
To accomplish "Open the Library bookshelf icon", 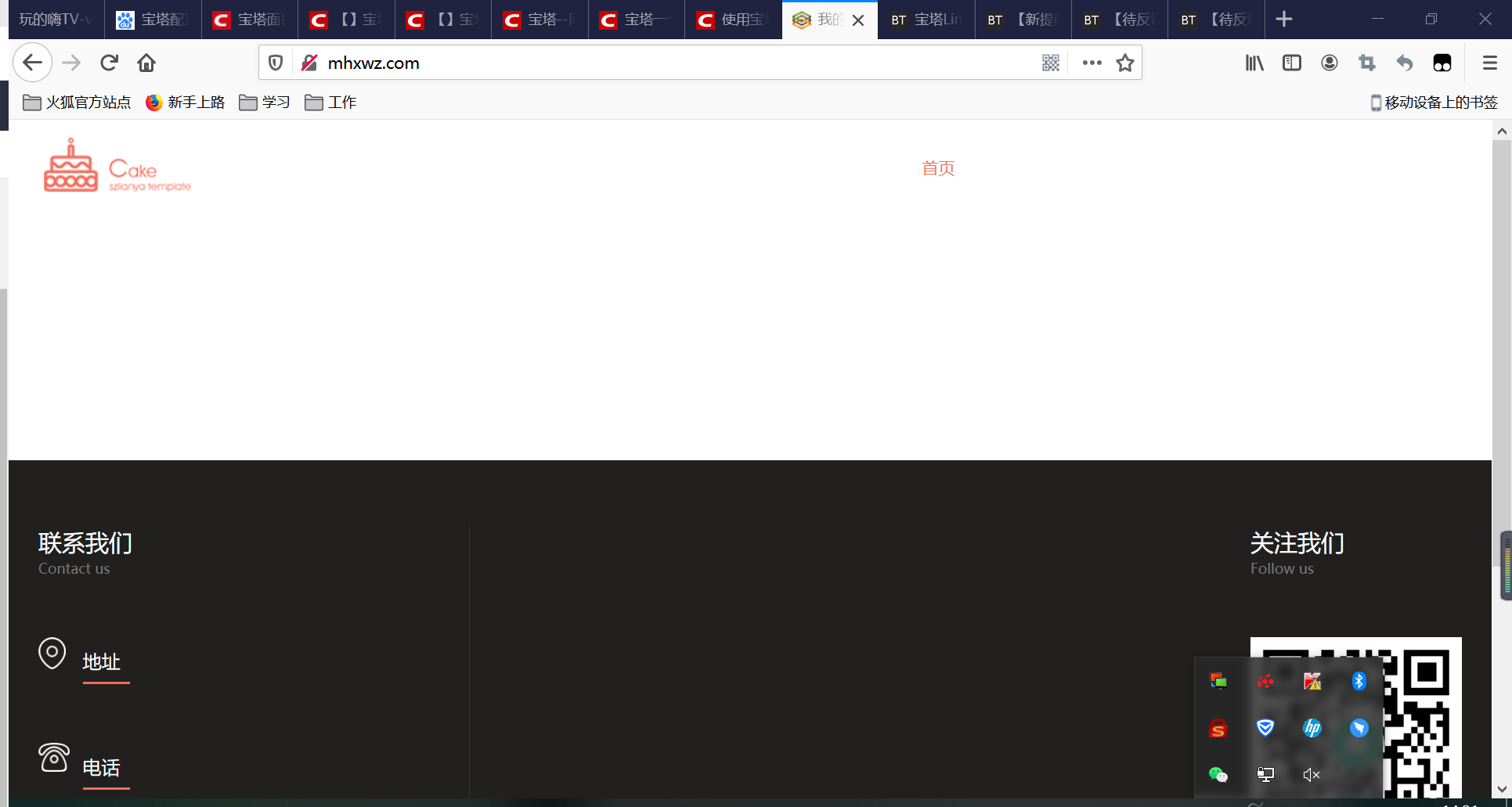I will (x=1254, y=63).
